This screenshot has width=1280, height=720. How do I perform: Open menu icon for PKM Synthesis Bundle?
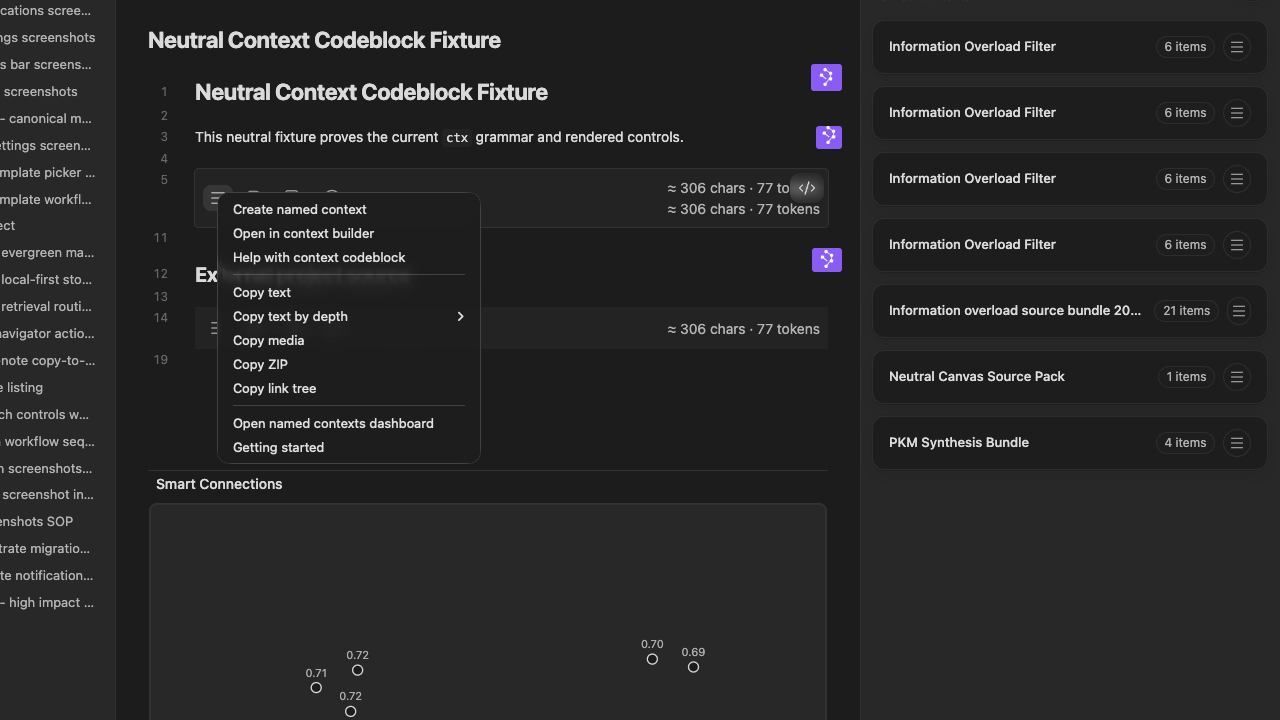pyautogui.click(x=1237, y=443)
